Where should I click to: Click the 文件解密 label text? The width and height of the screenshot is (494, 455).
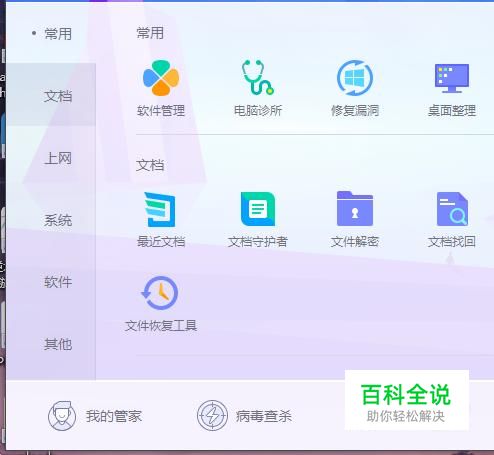pos(355,242)
